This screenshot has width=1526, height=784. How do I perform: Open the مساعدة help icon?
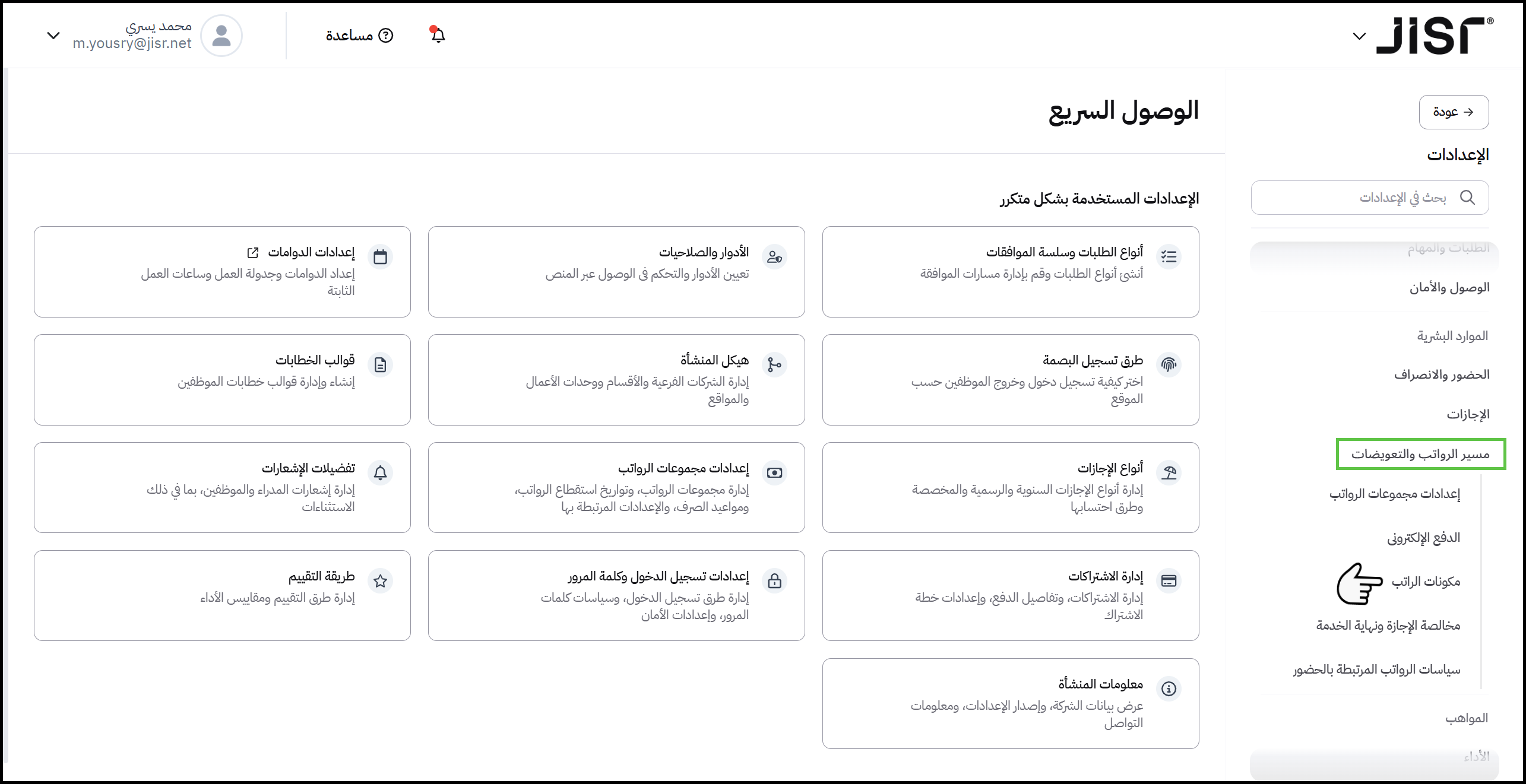click(x=386, y=36)
